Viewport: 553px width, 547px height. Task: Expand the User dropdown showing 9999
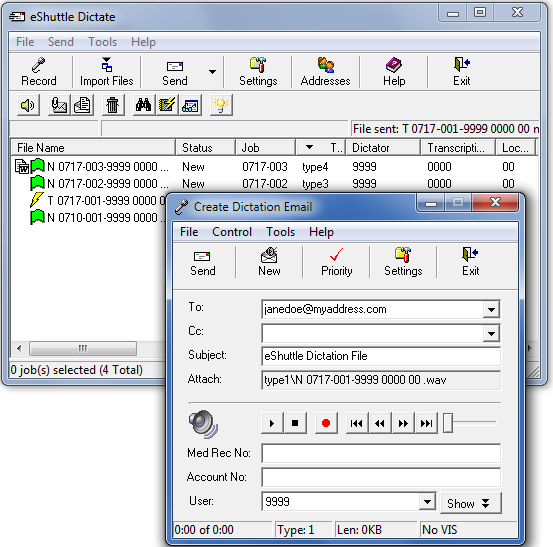click(x=427, y=502)
